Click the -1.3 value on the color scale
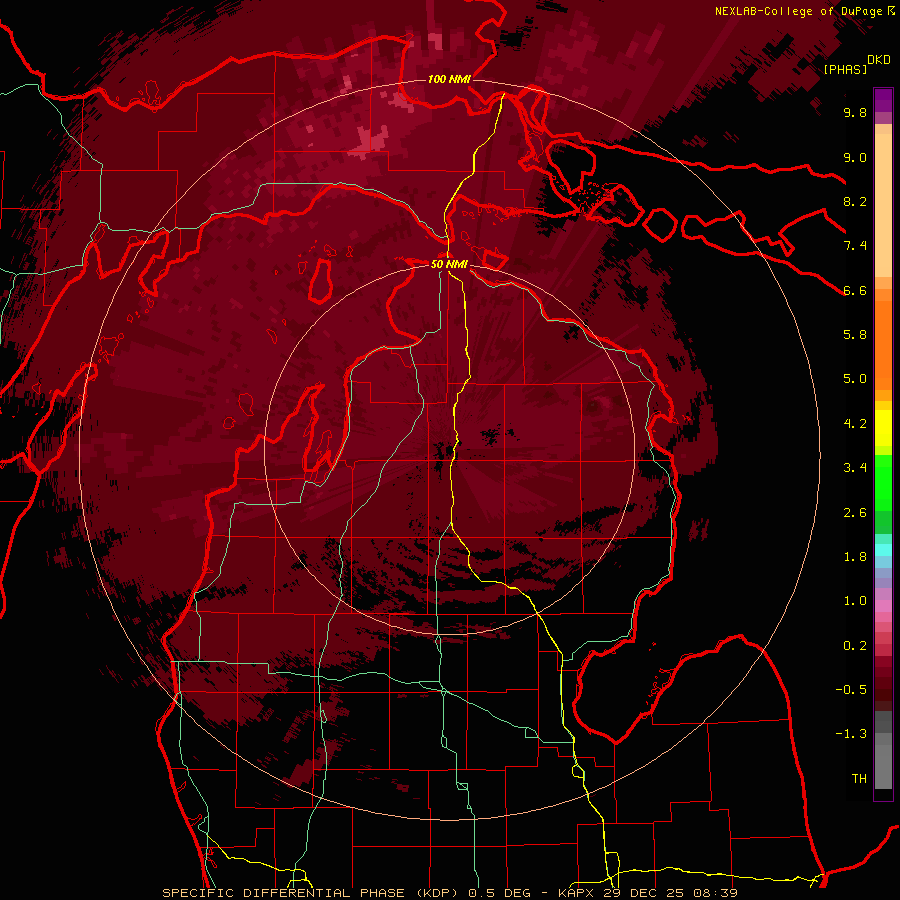The height and width of the screenshot is (900, 900). coord(851,734)
